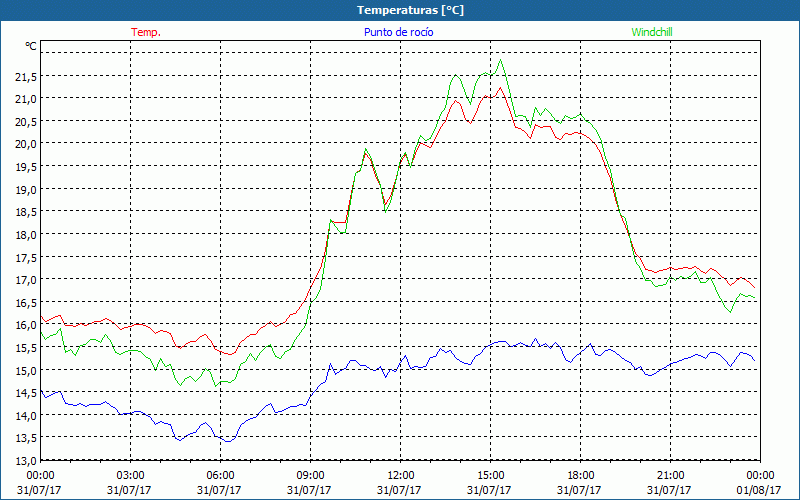Click the 21,5 y-axis value
Image resolution: width=800 pixels, height=500 pixels.
click(26, 77)
